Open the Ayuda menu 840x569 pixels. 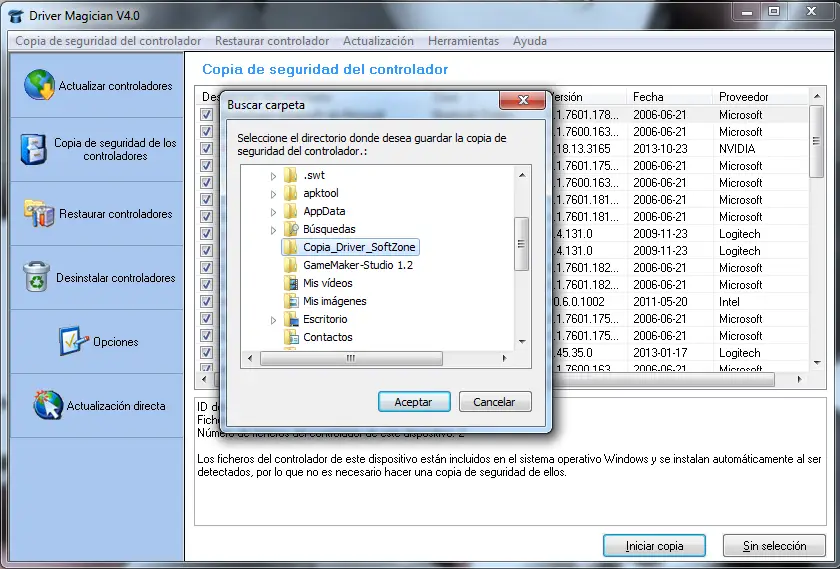[x=530, y=41]
